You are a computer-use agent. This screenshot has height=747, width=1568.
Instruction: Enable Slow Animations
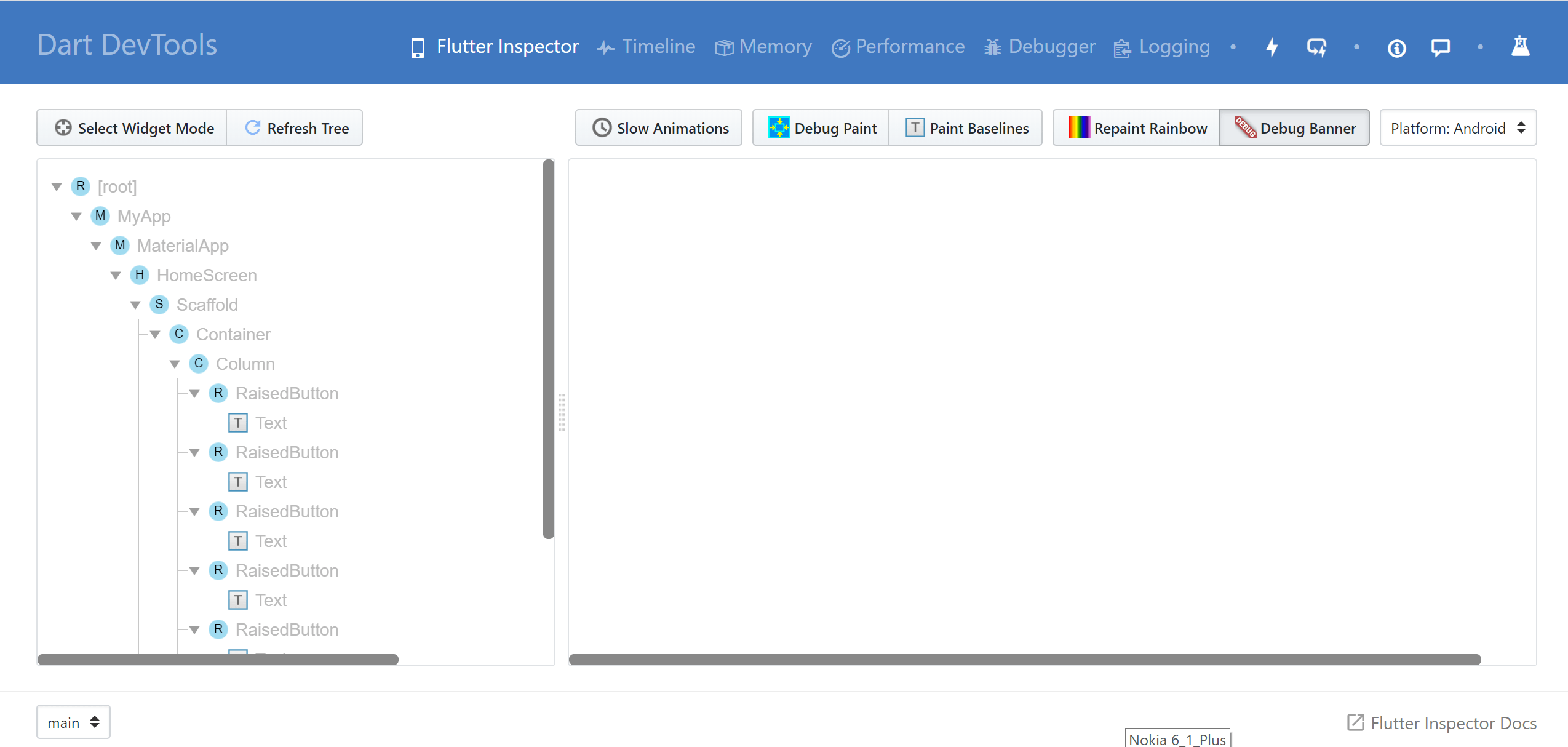coord(658,127)
